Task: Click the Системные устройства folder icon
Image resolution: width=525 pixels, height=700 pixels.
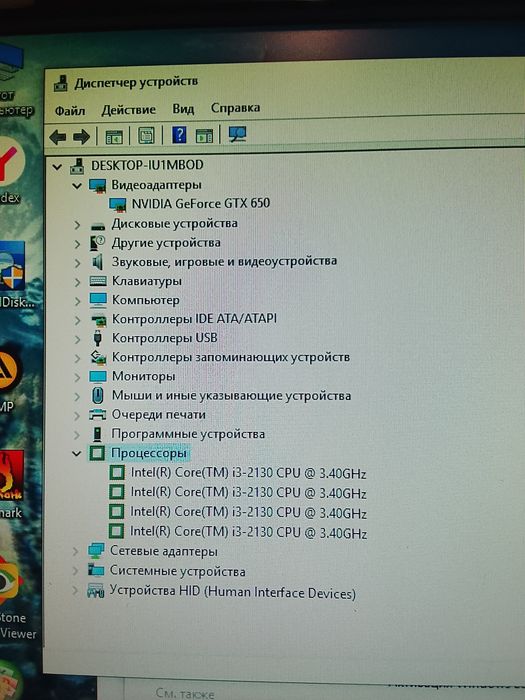Action: pyautogui.click(x=96, y=571)
